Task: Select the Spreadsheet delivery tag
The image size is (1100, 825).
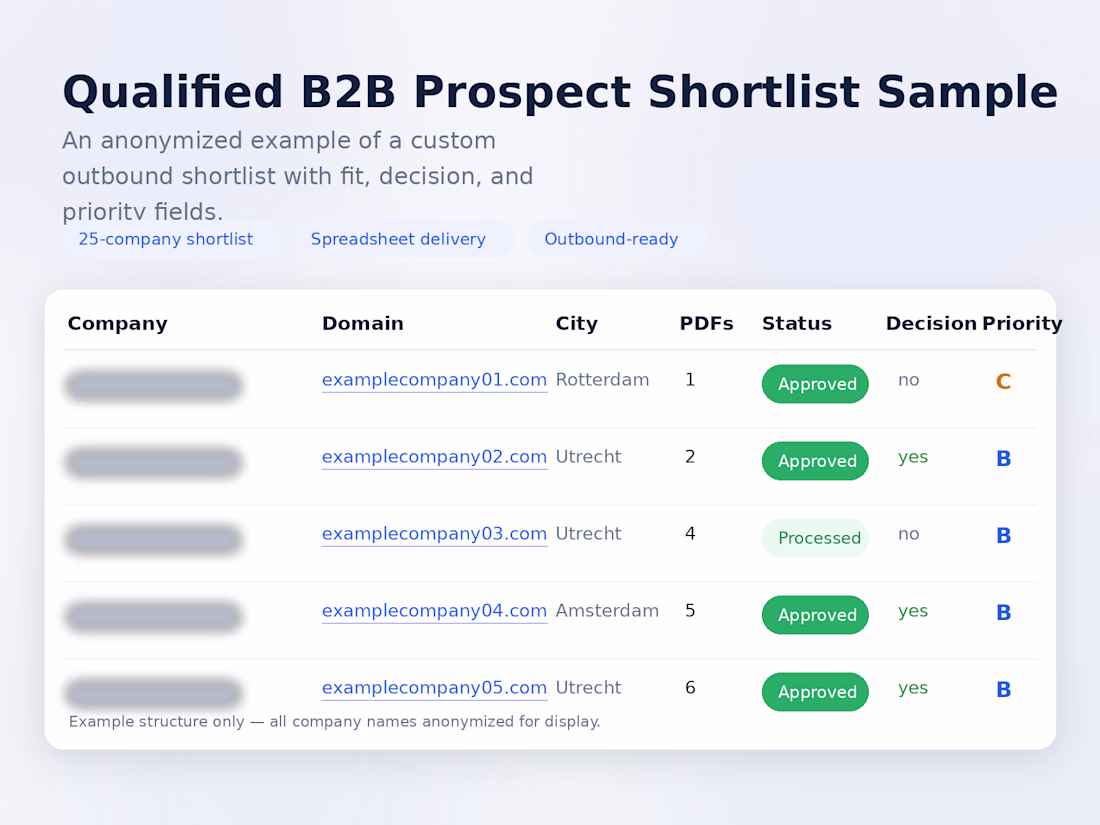Action: click(398, 239)
